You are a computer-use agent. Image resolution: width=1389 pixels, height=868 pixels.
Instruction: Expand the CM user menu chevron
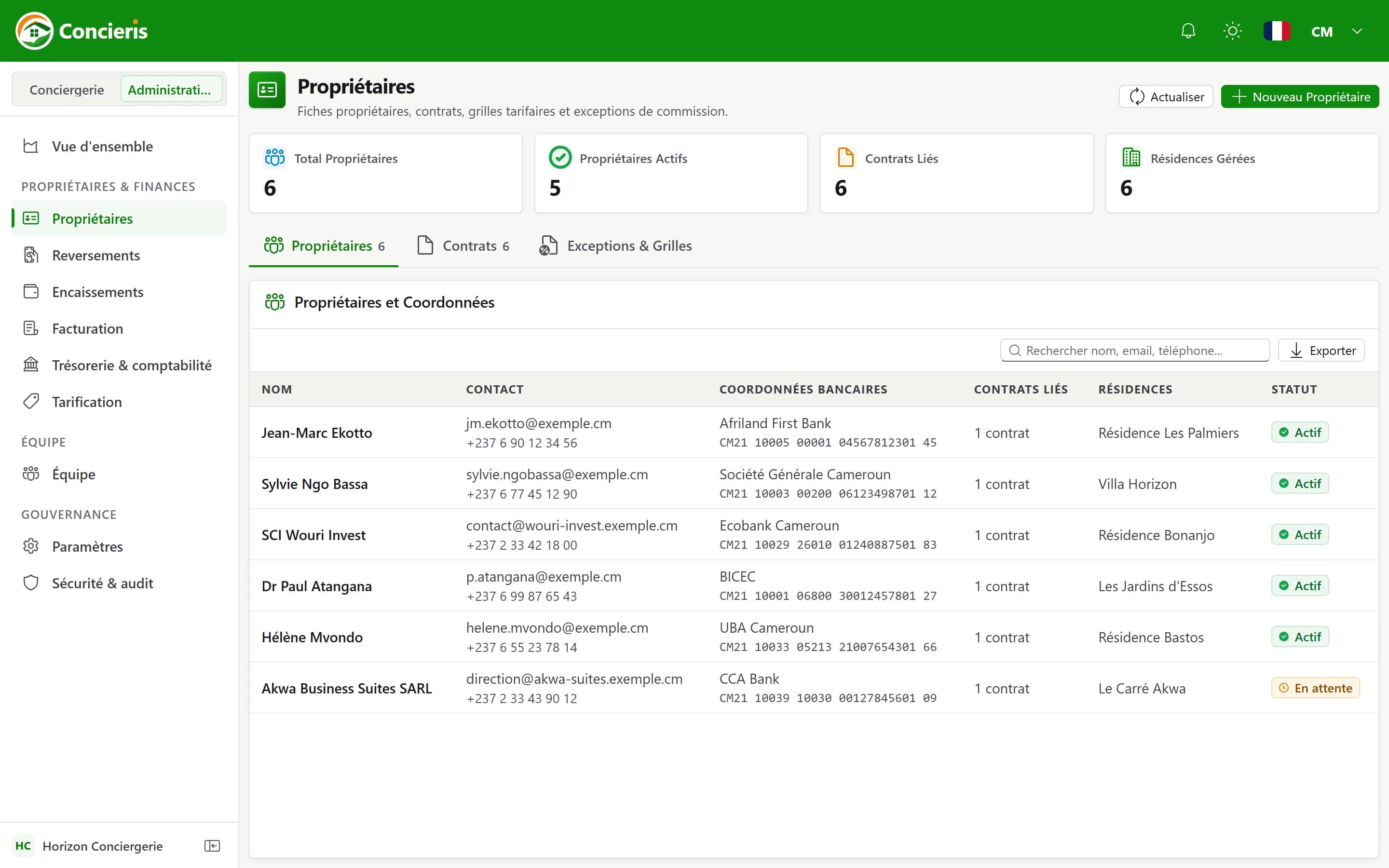pos(1357,31)
